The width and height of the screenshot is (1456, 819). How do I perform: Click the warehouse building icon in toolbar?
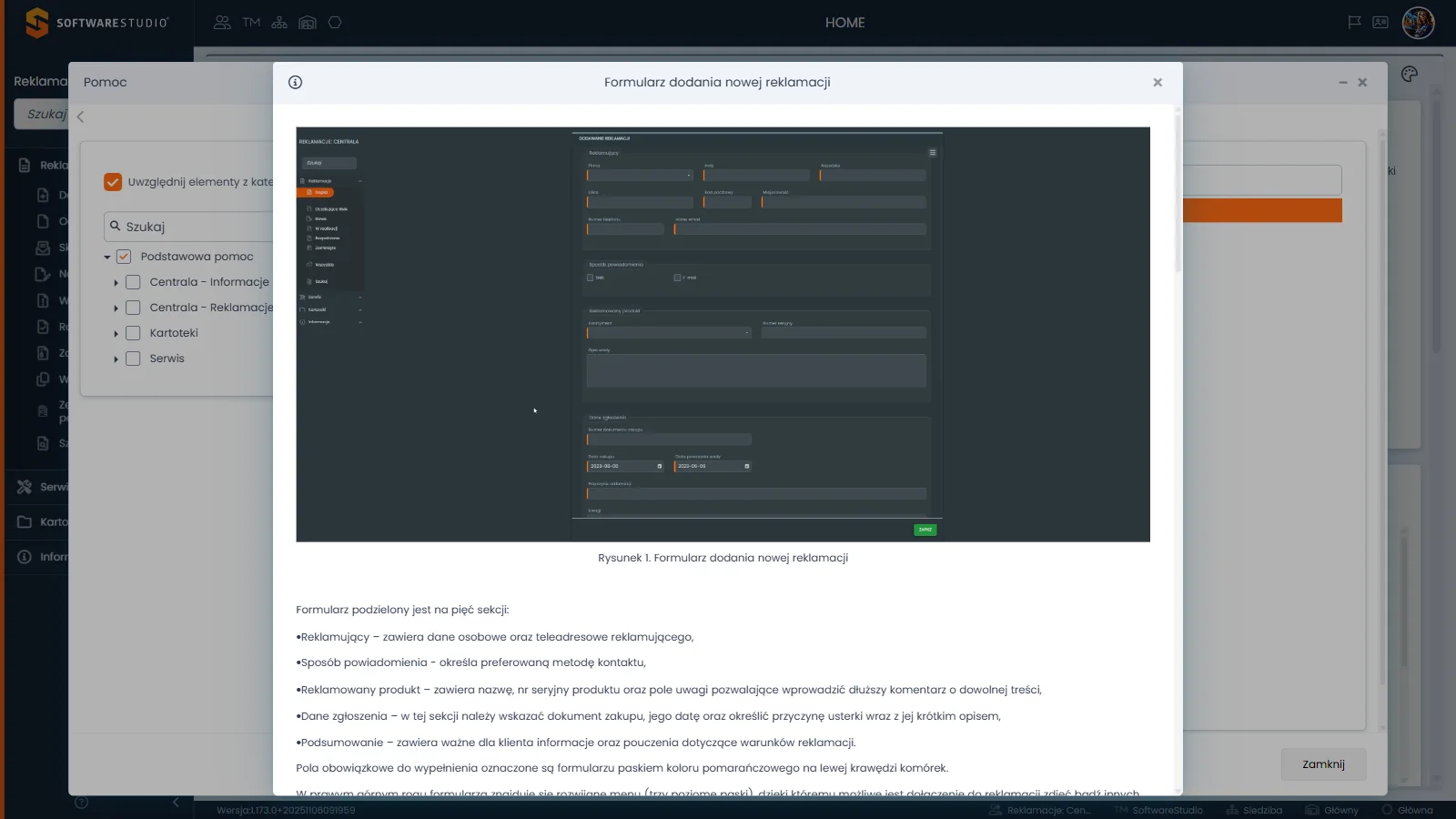[308, 23]
